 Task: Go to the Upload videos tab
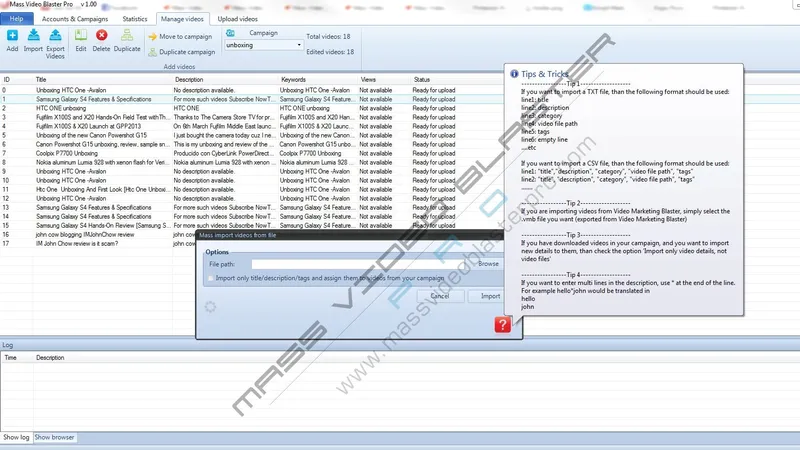tap(238, 19)
